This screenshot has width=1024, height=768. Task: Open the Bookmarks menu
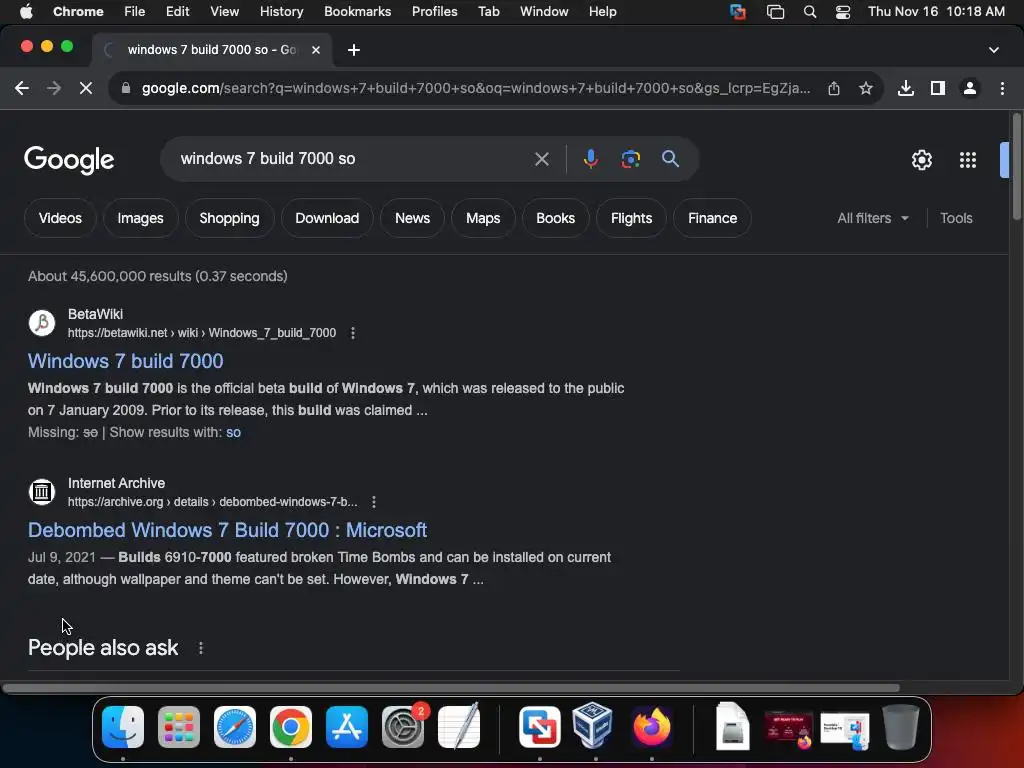pos(358,12)
